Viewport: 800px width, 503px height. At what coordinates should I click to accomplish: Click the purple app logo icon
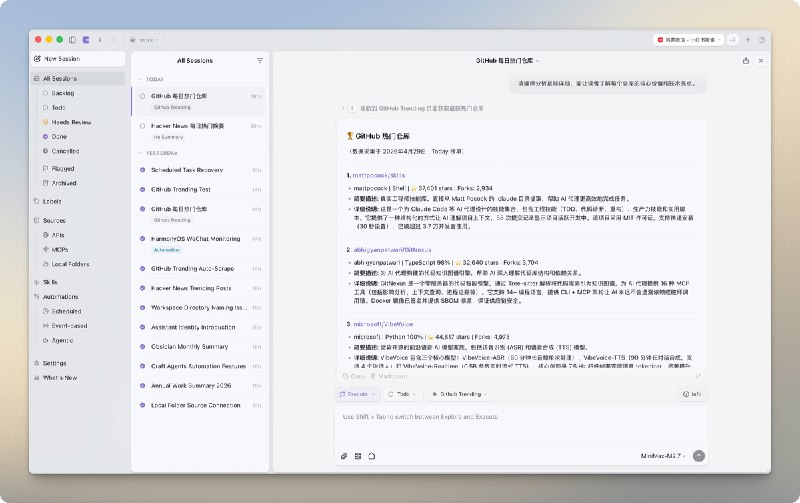point(86,40)
